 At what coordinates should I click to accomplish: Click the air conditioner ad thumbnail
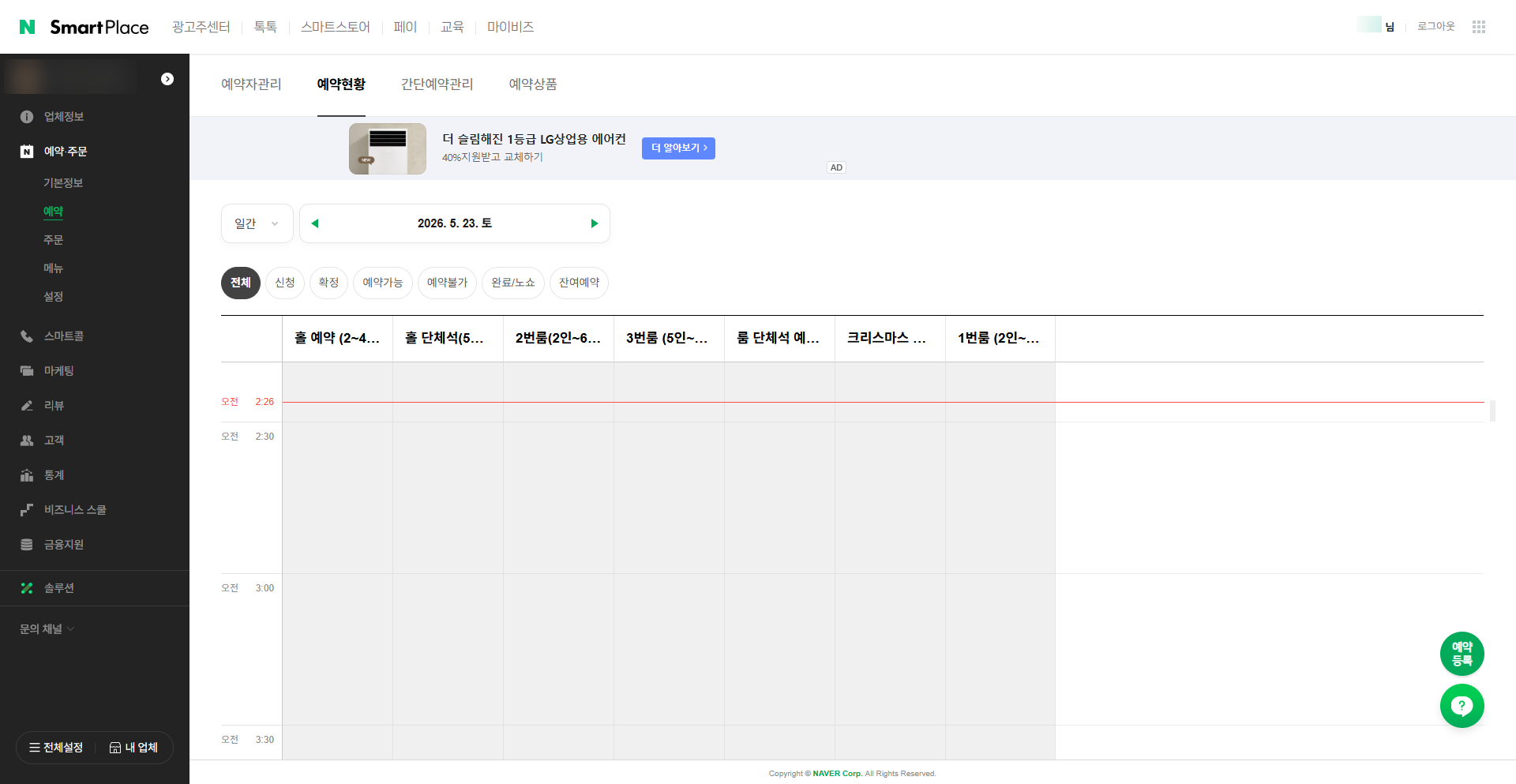click(x=388, y=148)
